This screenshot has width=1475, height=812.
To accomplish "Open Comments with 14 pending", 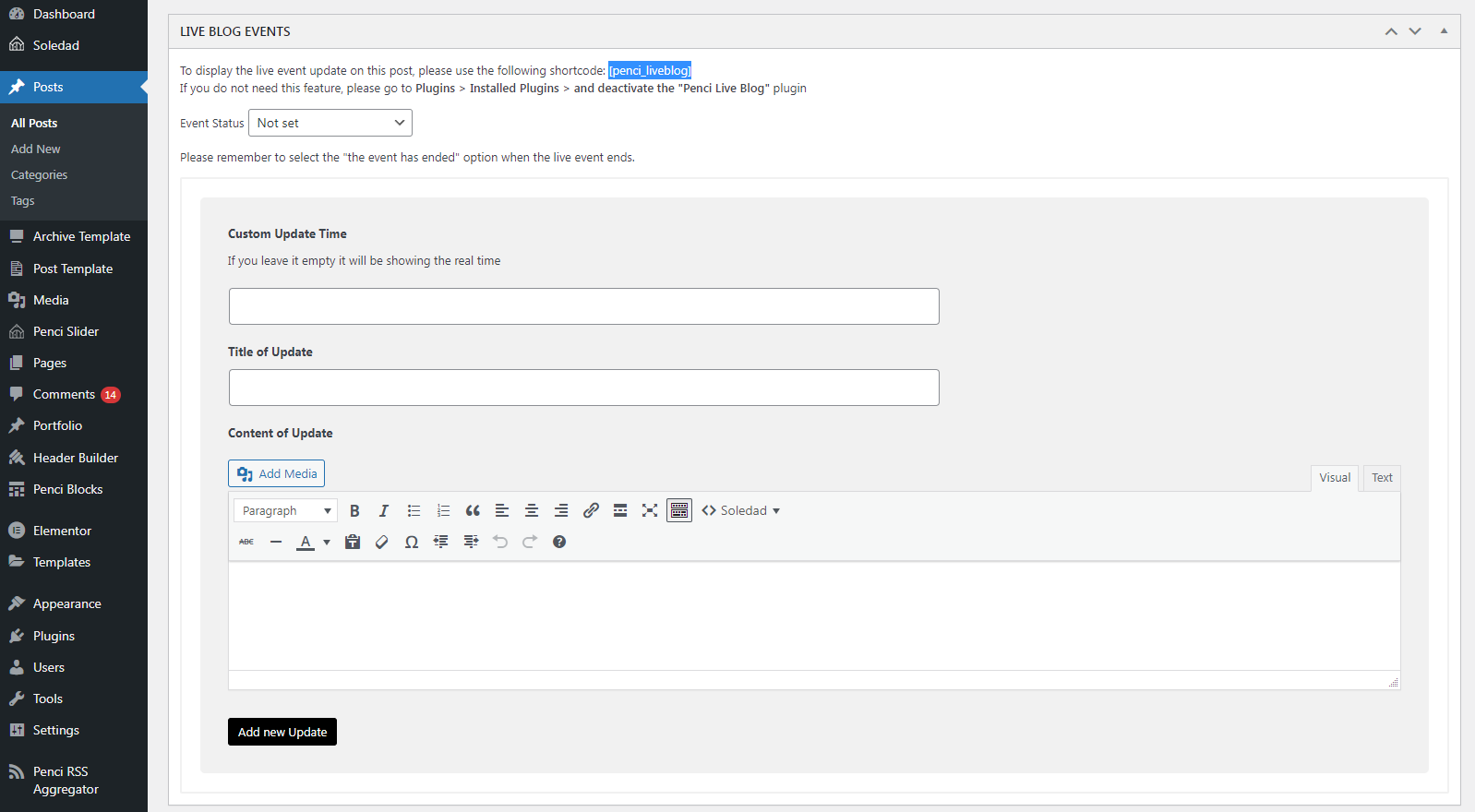I will (74, 394).
